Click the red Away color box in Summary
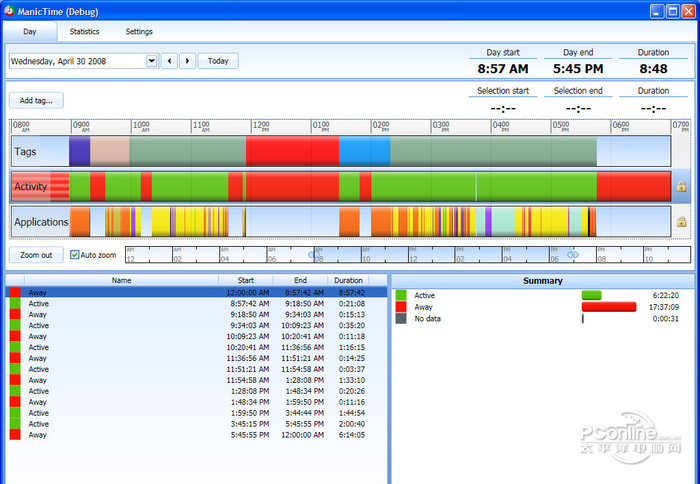This screenshot has width=700, height=484. (x=401, y=307)
